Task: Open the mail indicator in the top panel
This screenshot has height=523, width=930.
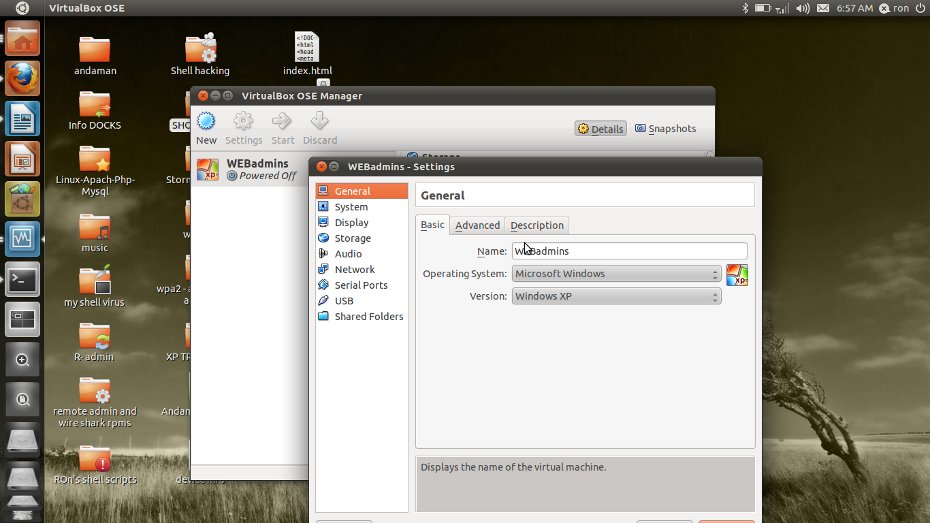Action: pos(823,8)
